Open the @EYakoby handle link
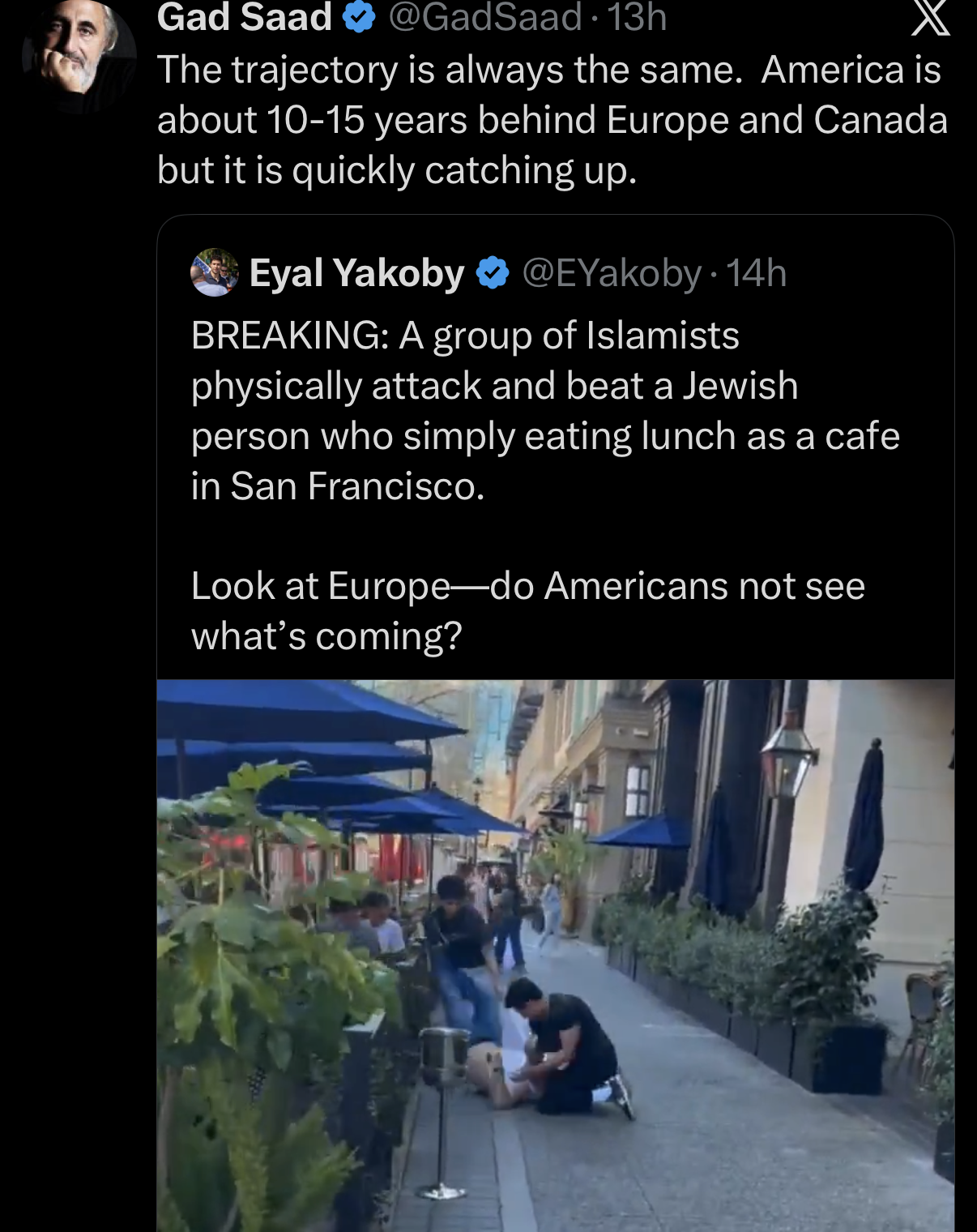The image size is (977, 1232). click(612, 273)
